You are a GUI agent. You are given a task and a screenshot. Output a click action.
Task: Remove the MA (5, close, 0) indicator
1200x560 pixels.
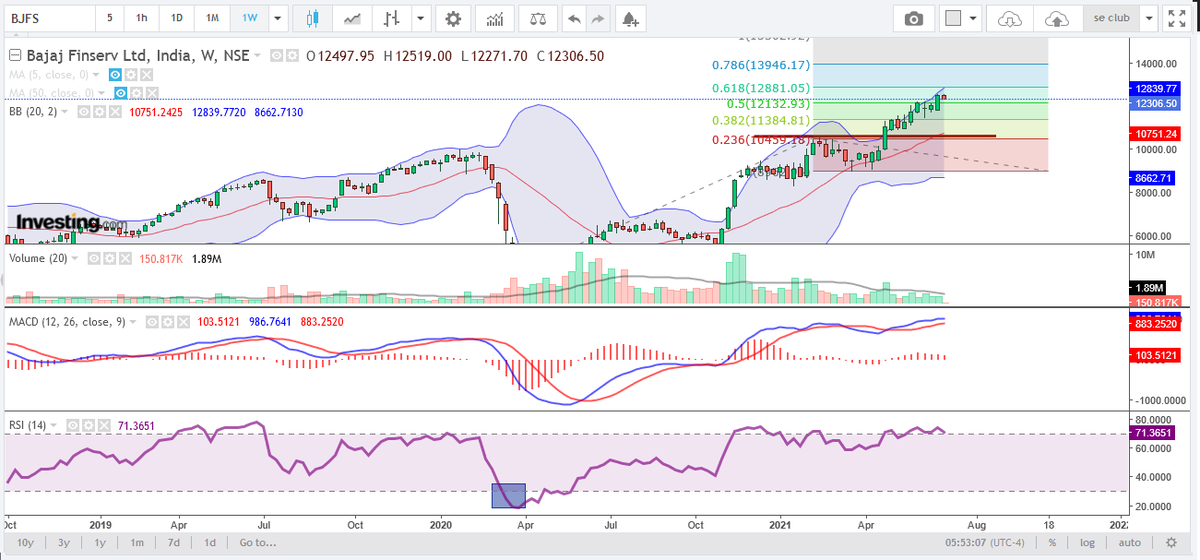pyautogui.click(x=146, y=75)
